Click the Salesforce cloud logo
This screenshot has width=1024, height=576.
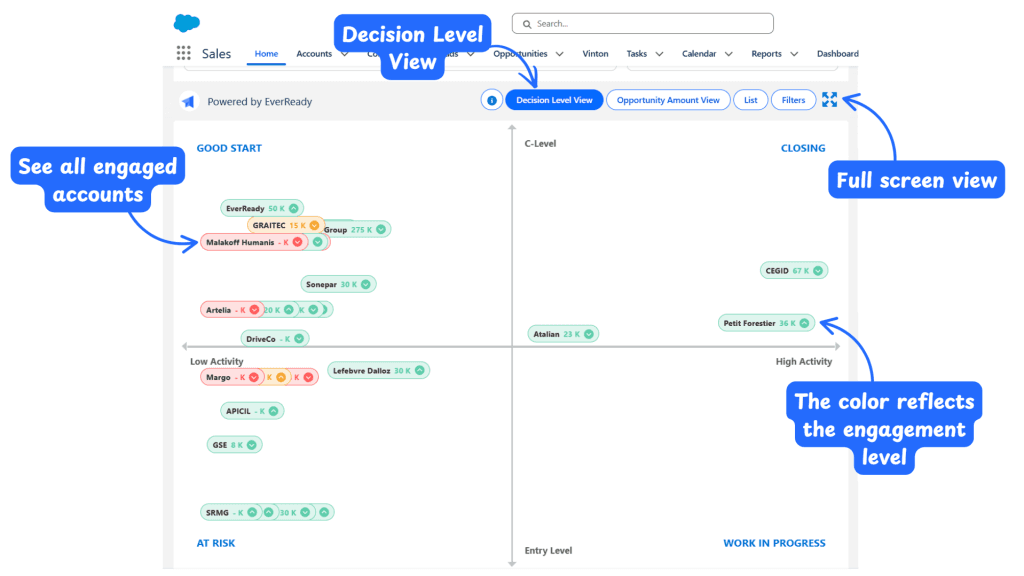(187, 23)
